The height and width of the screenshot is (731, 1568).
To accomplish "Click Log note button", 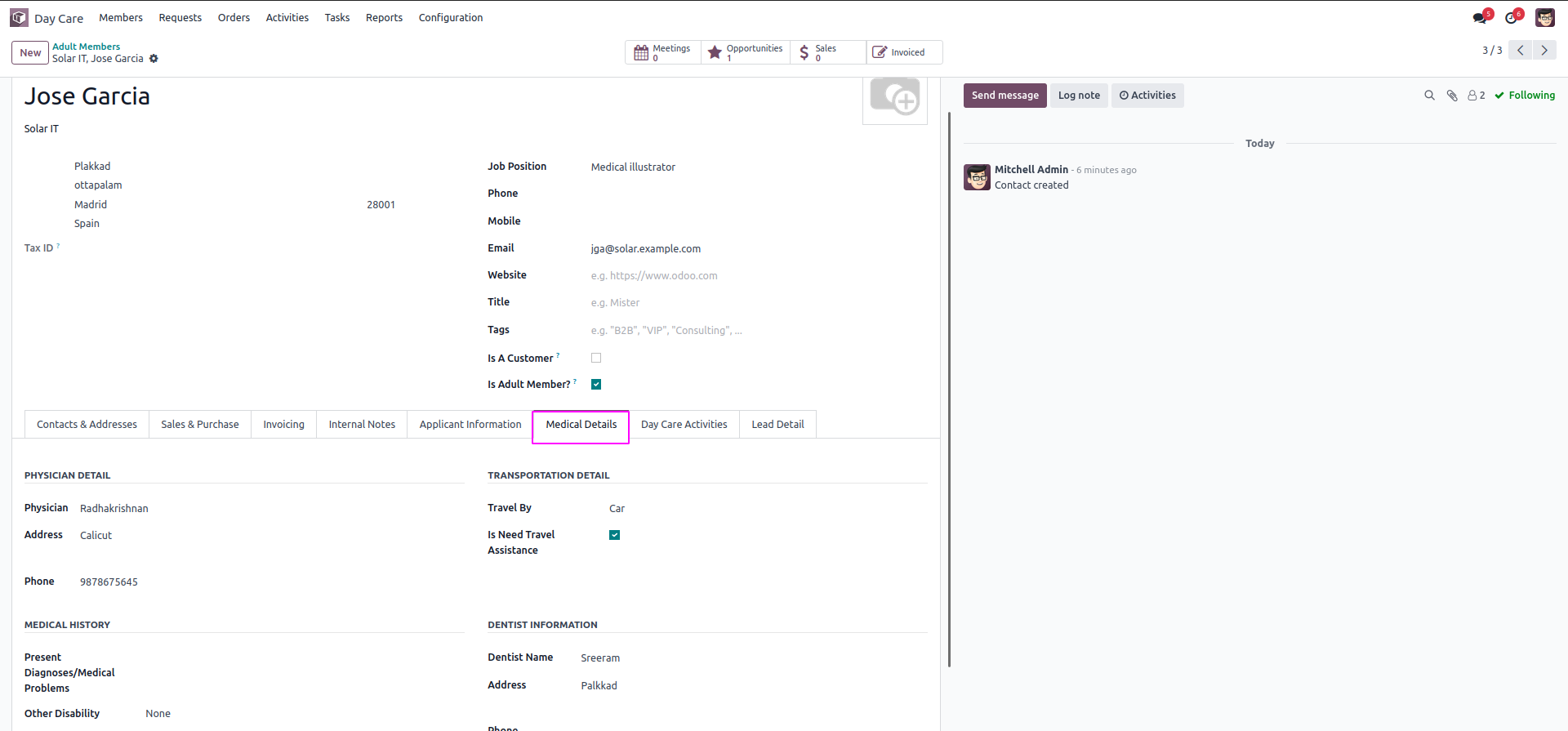I will click(x=1079, y=96).
